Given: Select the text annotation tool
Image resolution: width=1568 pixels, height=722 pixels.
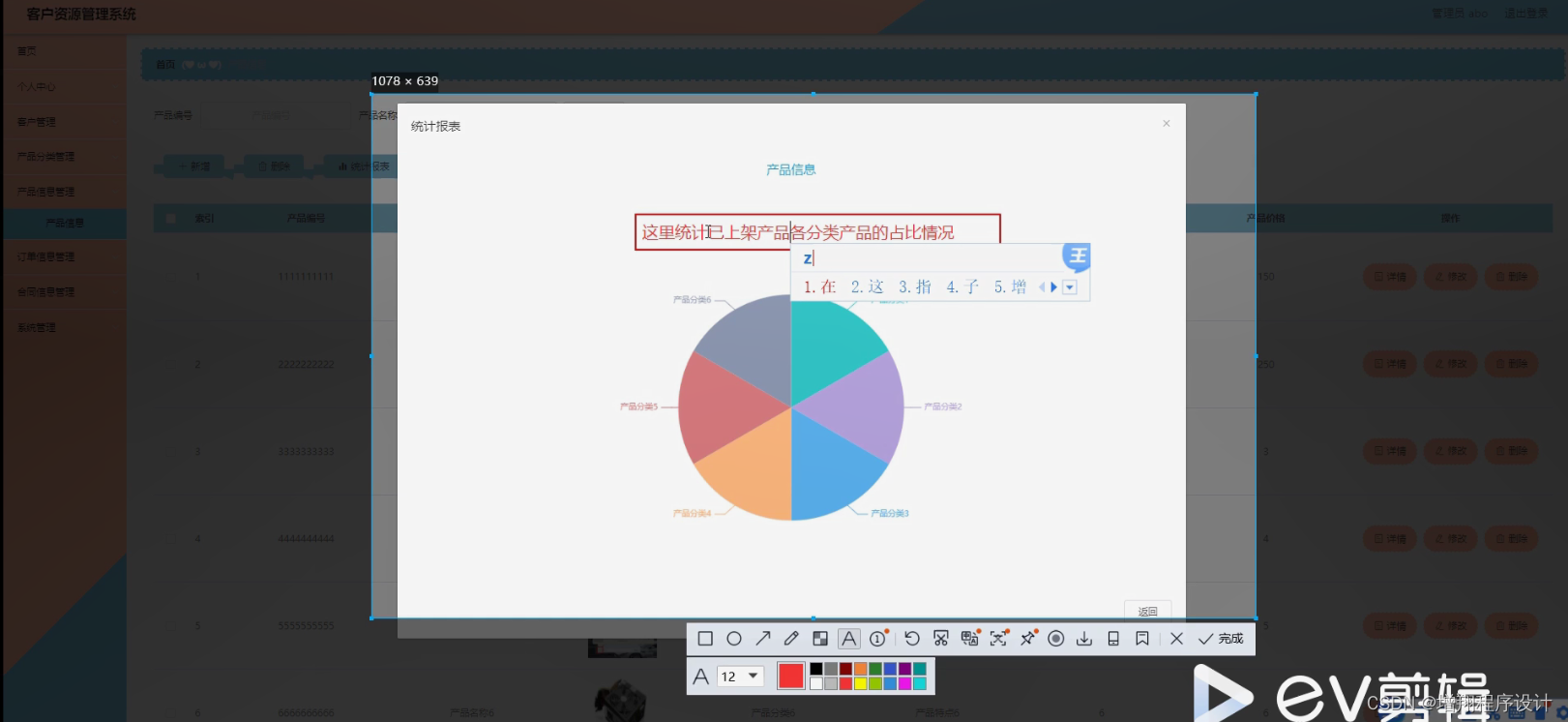Looking at the screenshot, I should [848, 639].
